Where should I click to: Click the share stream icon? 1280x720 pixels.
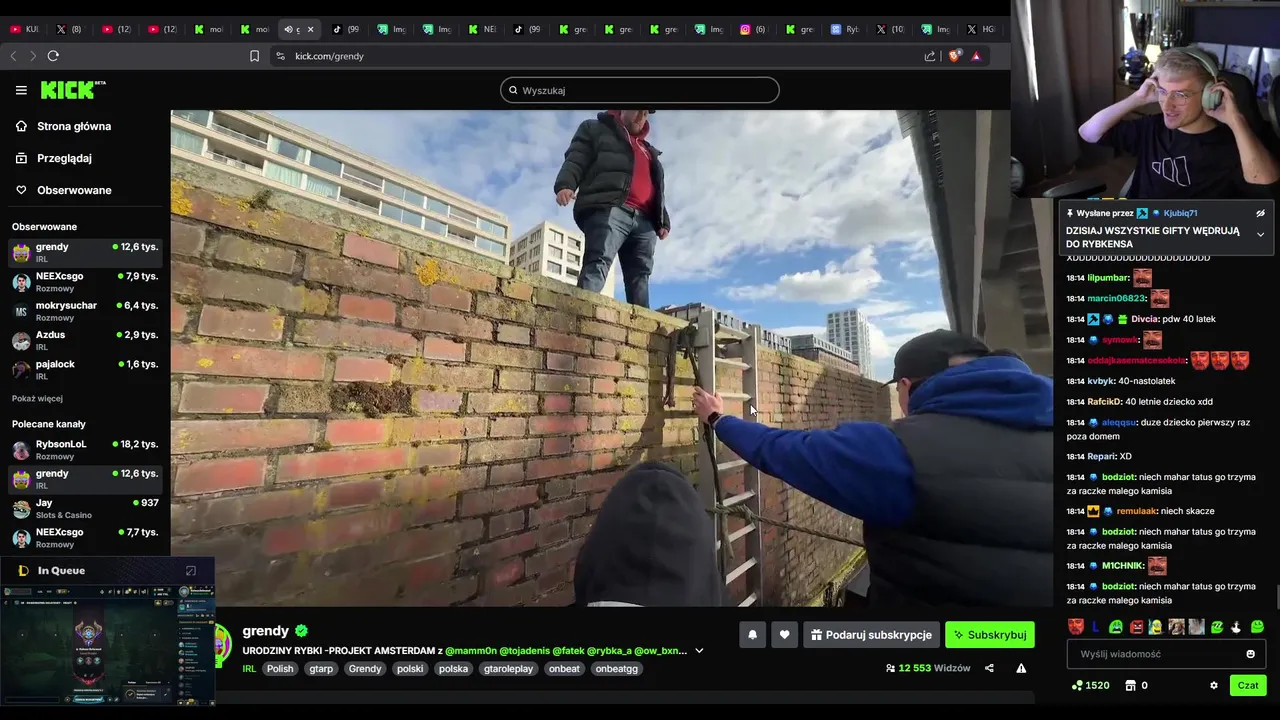(989, 668)
